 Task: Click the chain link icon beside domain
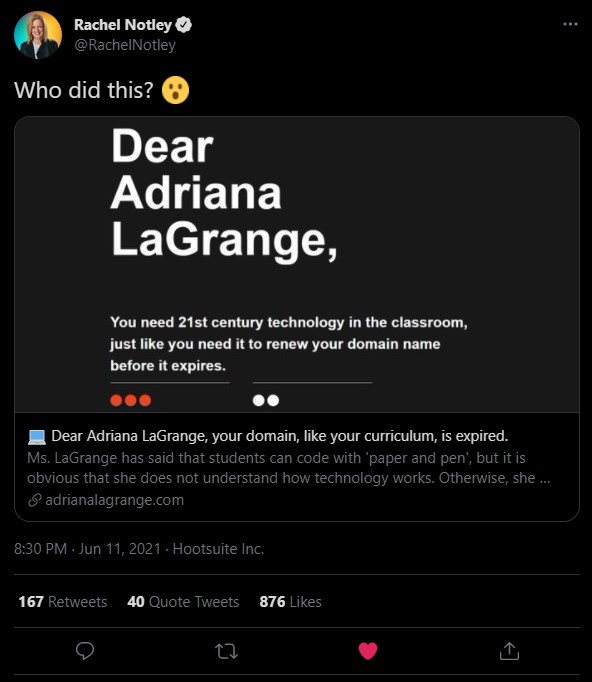(x=35, y=500)
